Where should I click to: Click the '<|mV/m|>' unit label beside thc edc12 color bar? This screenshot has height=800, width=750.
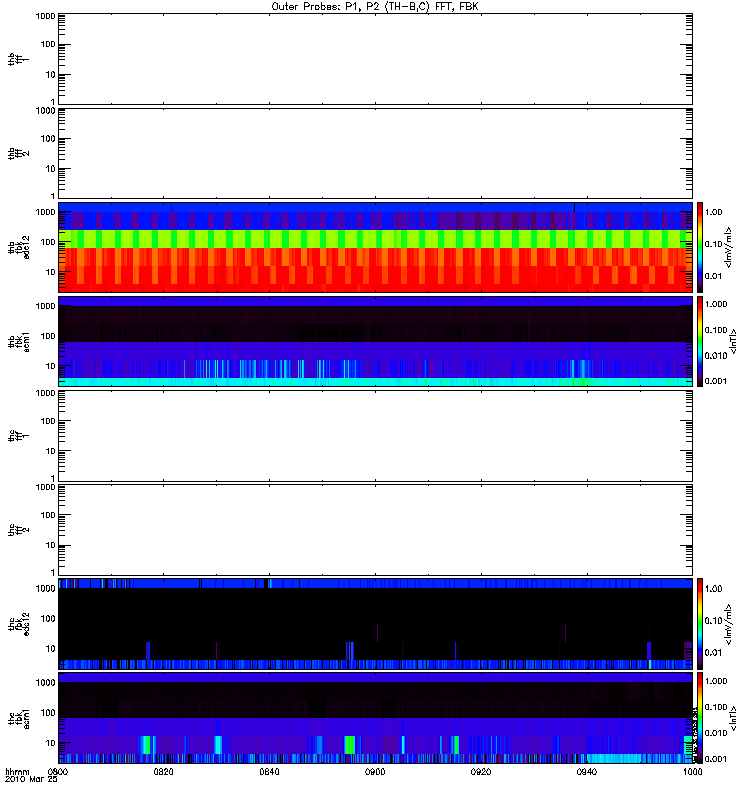point(729,624)
